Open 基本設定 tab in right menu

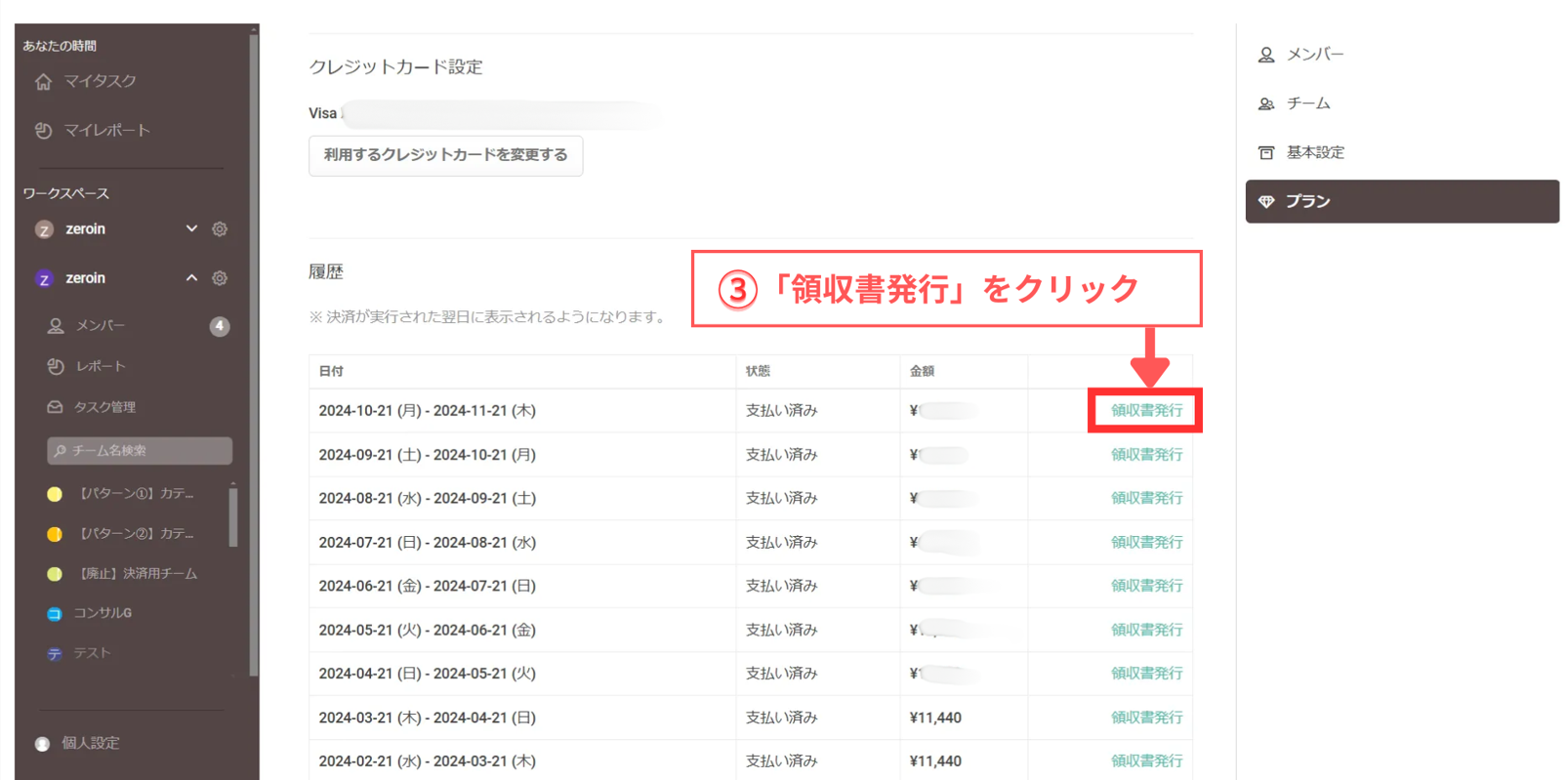point(1314,152)
